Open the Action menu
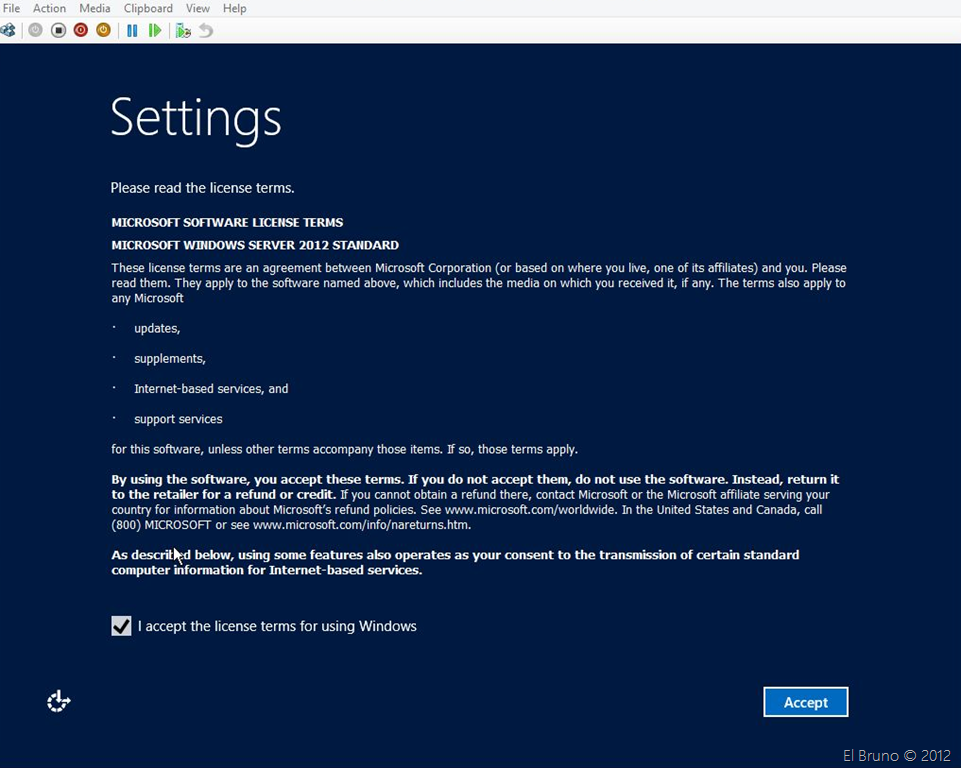Image resolution: width=961 pixels, height=768 pixels. click(49, 8)
